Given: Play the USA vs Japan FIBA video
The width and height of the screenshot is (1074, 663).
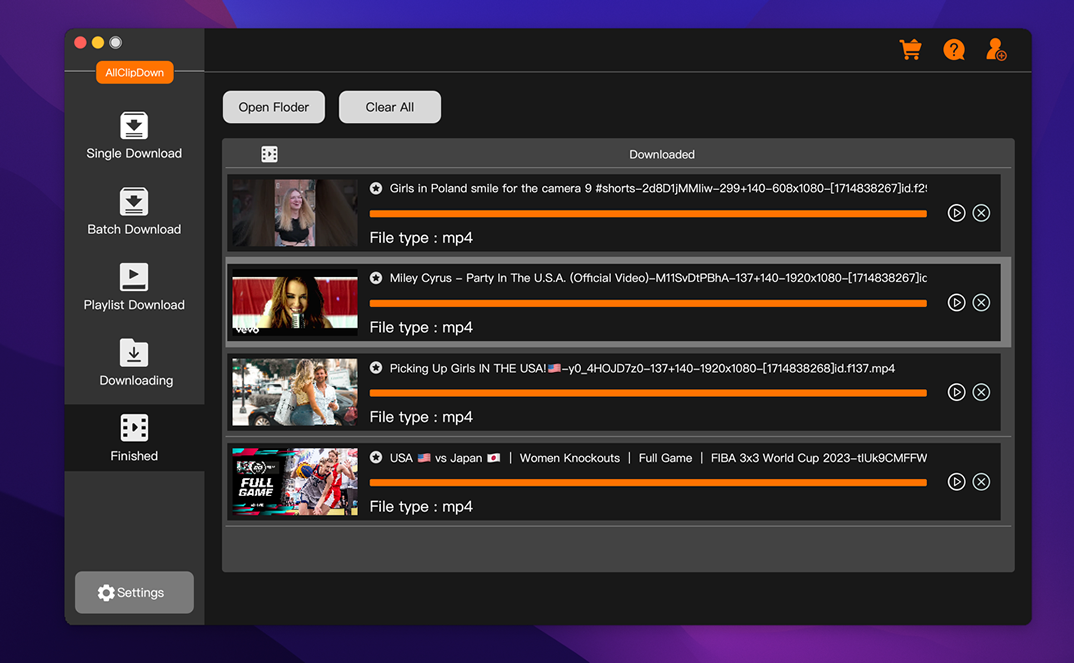Looking at the screenshot, I should tap(956, 482).
